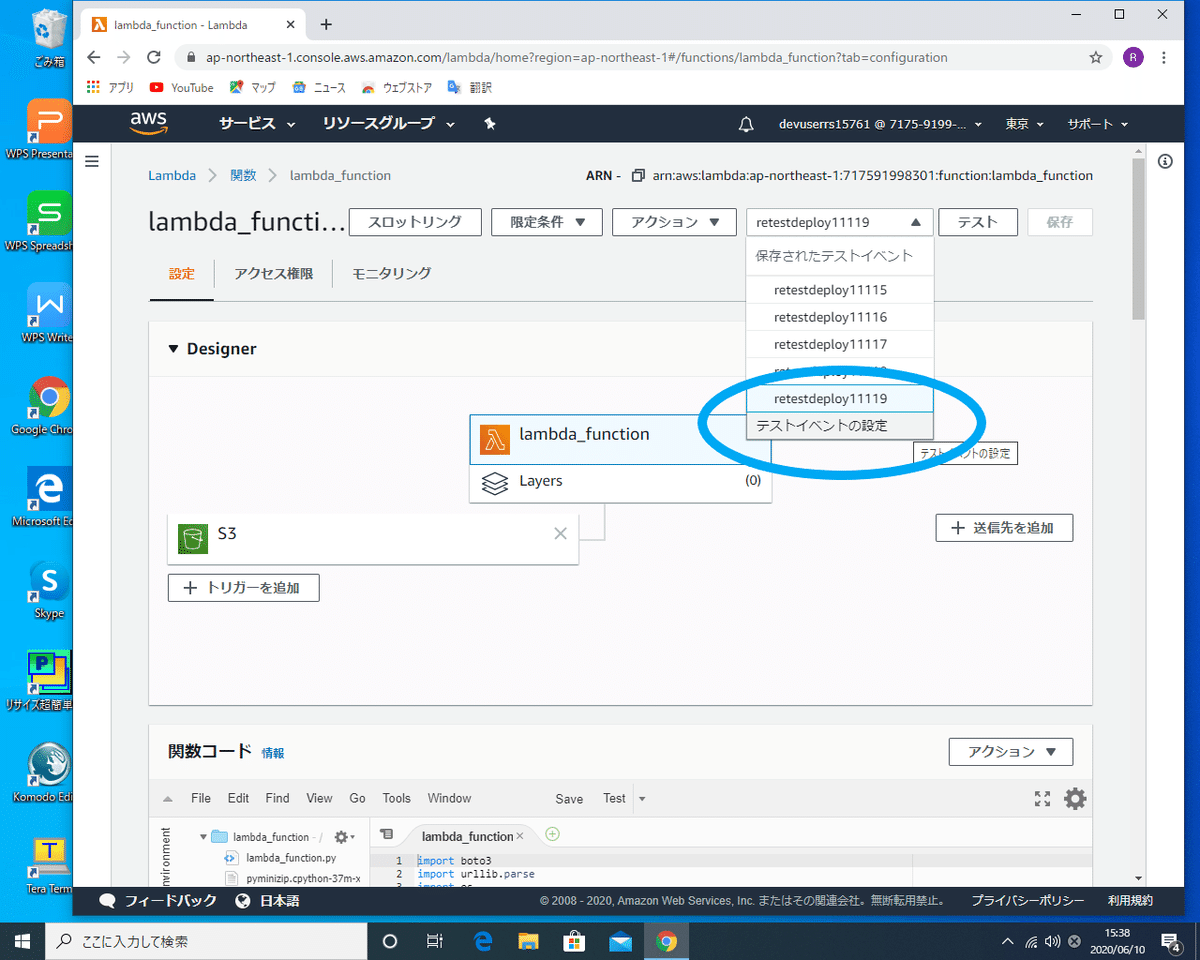Switch to the モニタリング tab
1200x960 pixels.
[391, 273]
